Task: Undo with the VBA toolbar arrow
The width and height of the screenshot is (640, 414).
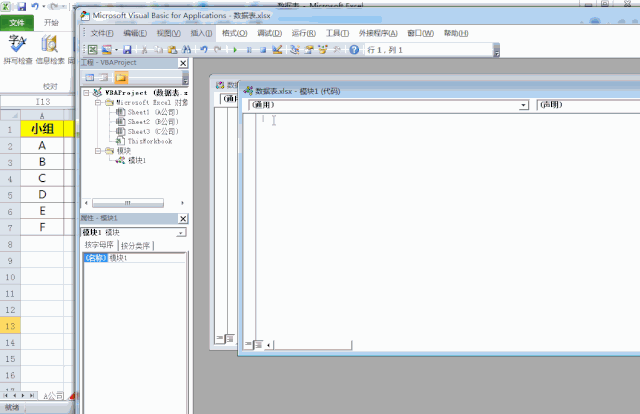Action: tap(204, 50)
